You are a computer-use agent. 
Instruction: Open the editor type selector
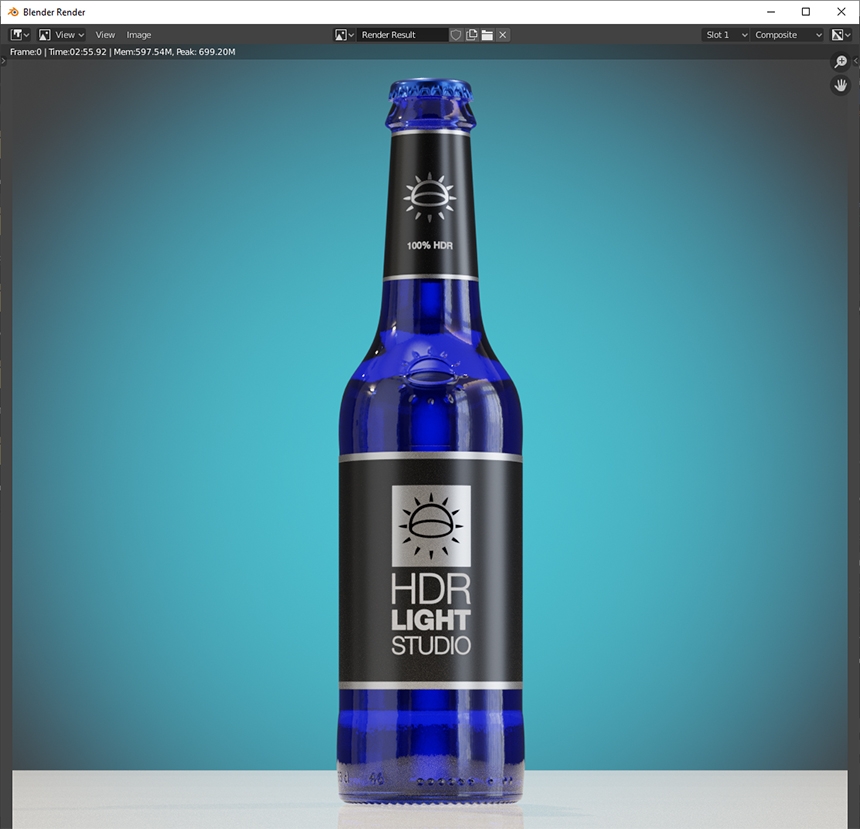tap(20, 35)
